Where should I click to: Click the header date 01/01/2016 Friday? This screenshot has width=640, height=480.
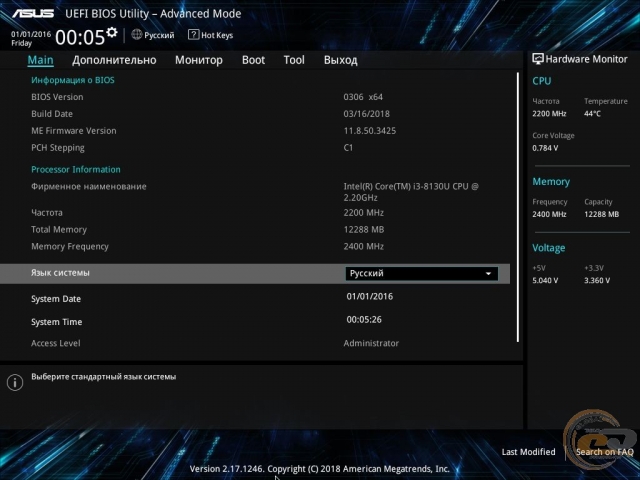31,38
